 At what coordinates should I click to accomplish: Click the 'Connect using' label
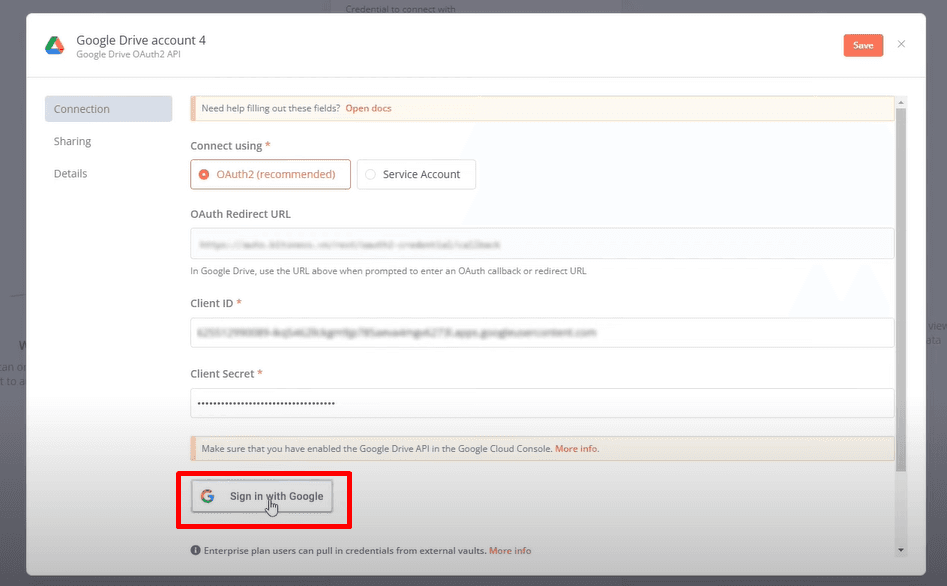point(226,146)
